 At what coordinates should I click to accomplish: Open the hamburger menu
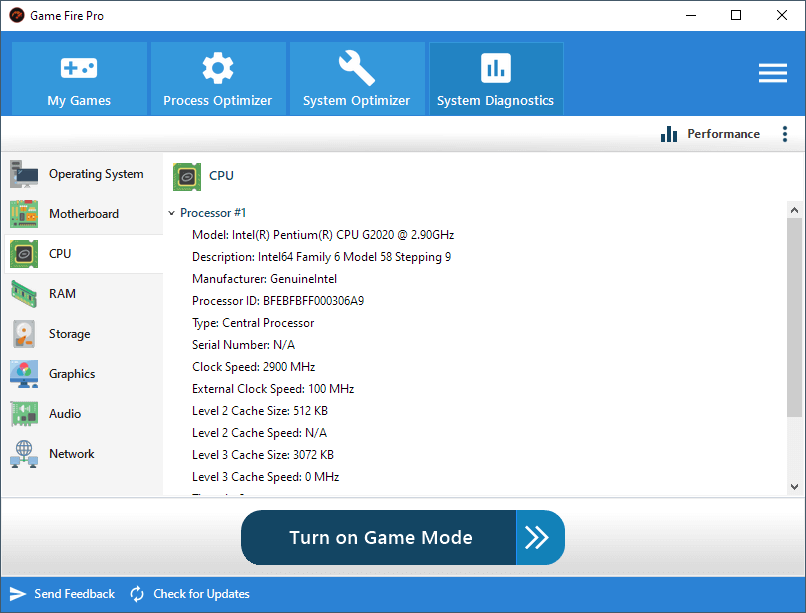772,72
